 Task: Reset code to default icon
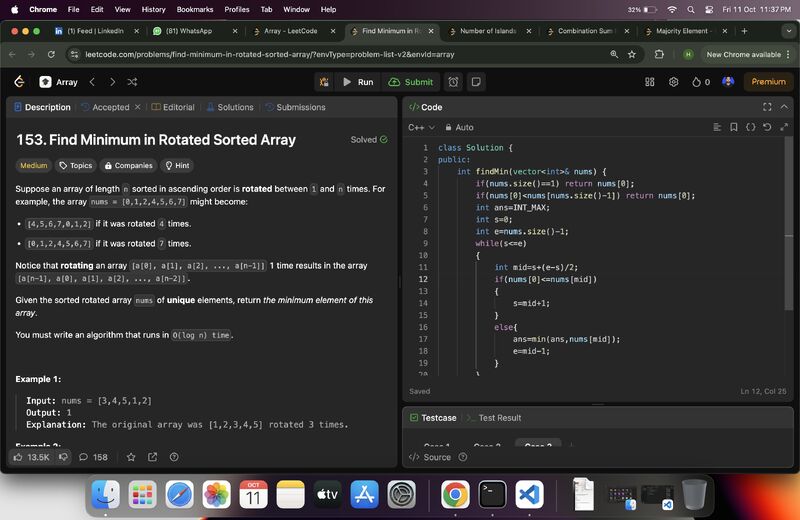[767, 127]
